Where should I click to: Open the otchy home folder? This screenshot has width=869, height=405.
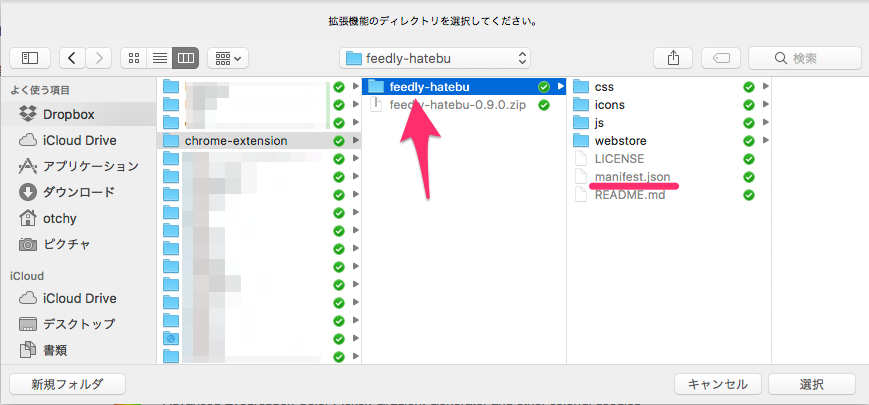click(78, 218)
